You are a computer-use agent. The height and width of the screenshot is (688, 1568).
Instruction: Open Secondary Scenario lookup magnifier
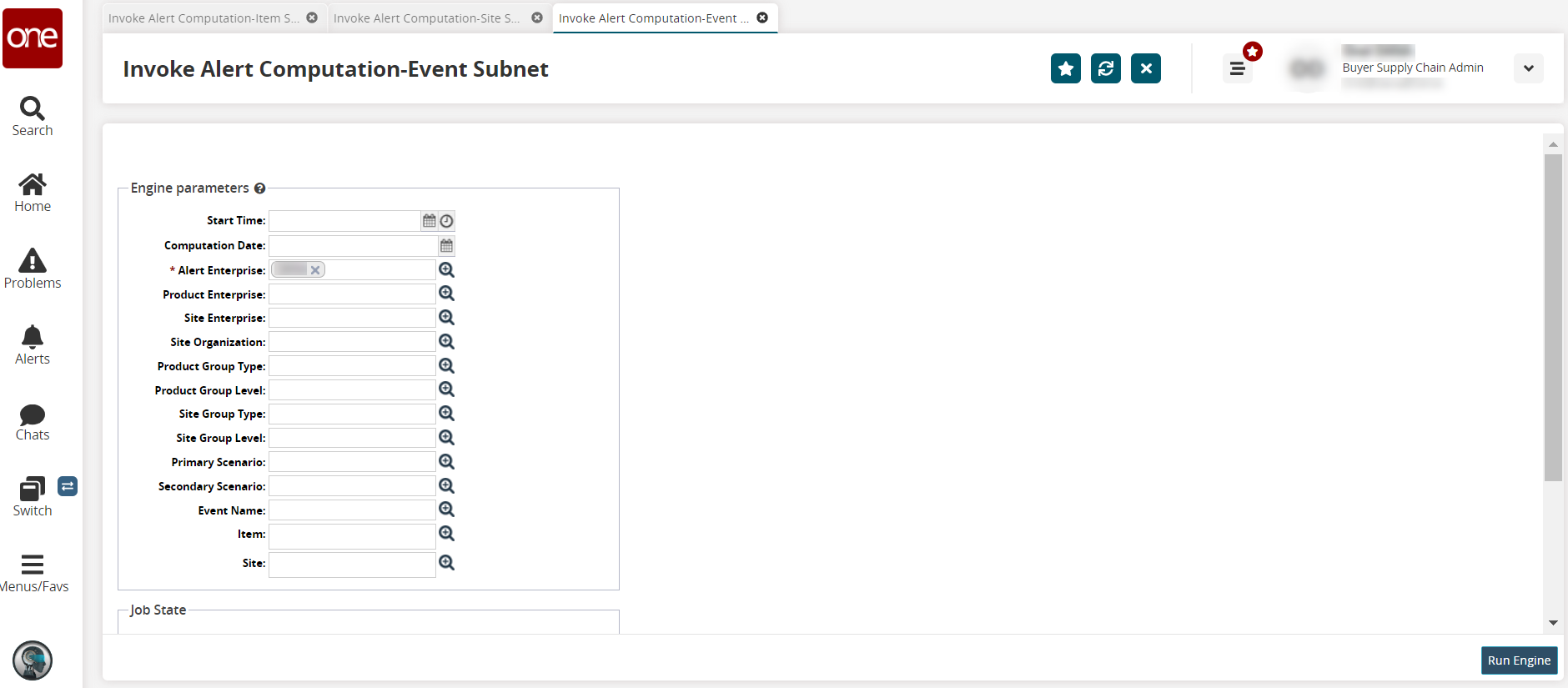(x=447, y=486)
